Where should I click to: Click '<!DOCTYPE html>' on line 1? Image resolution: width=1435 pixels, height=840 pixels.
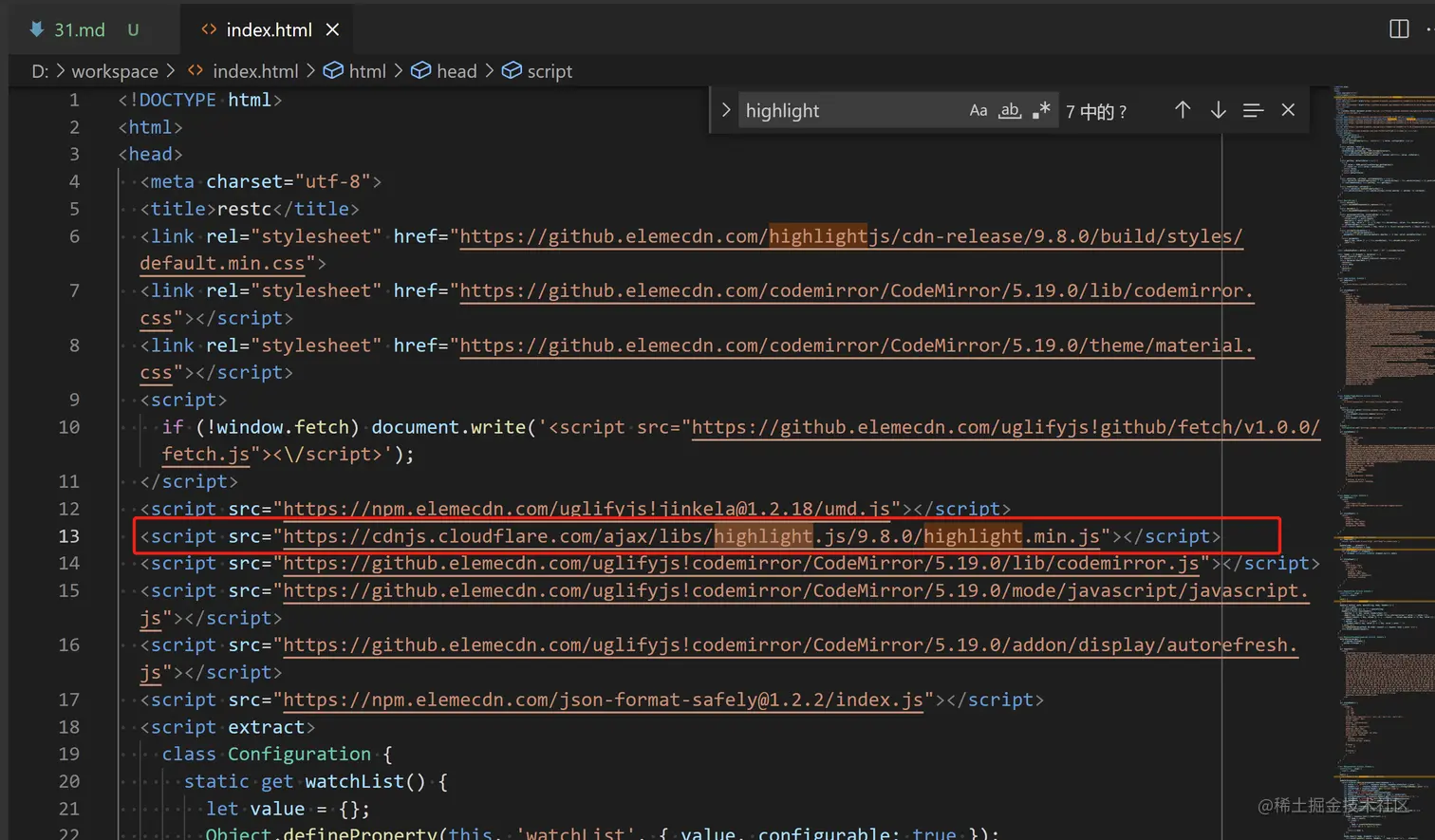pyautogui.click(x=200, y=100)
